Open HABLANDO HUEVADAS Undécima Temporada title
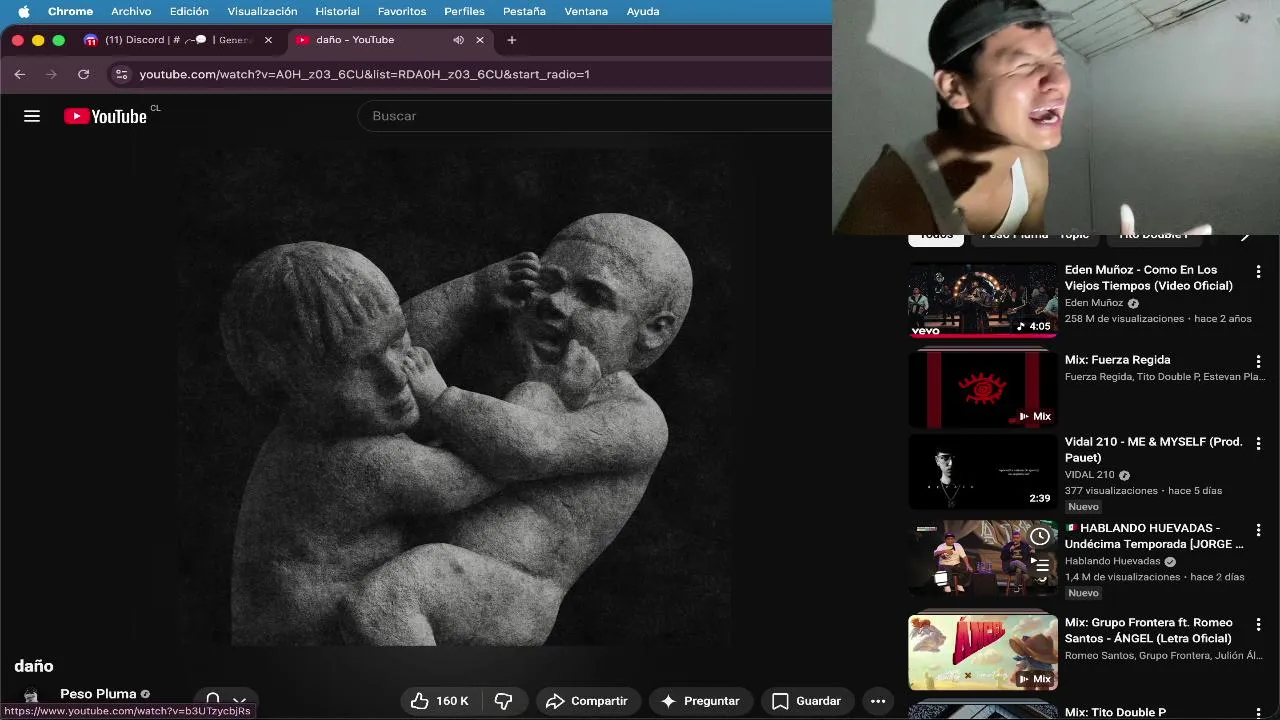This screenshot has height=720, width=1280. click(1155, 536)
